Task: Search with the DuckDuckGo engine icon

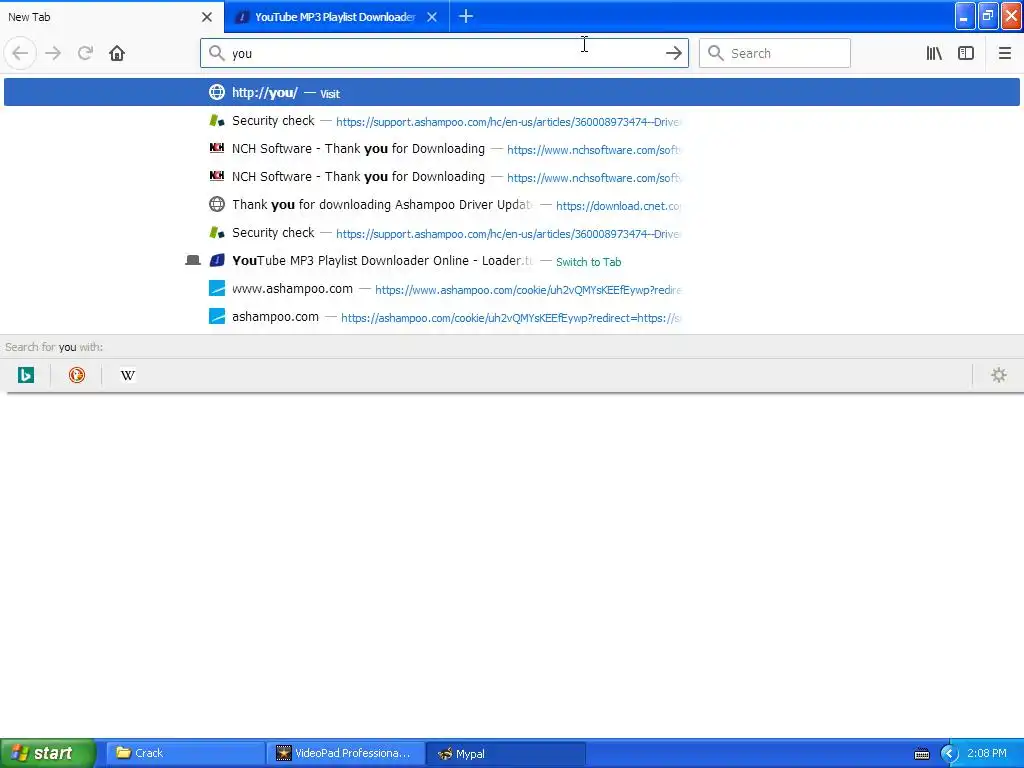Action: [x=76, y=375]
